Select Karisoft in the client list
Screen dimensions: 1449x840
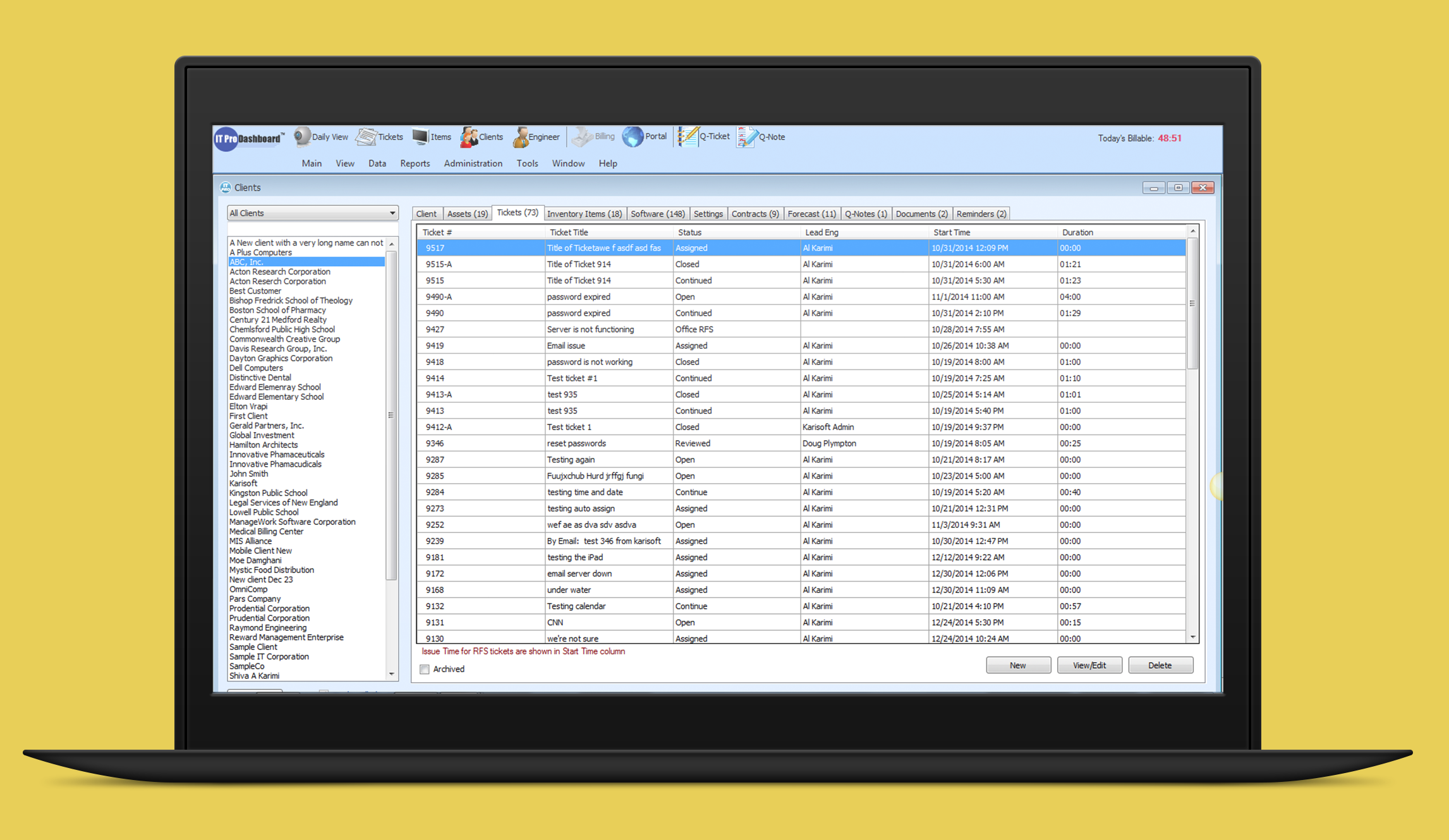pos(243,483)
